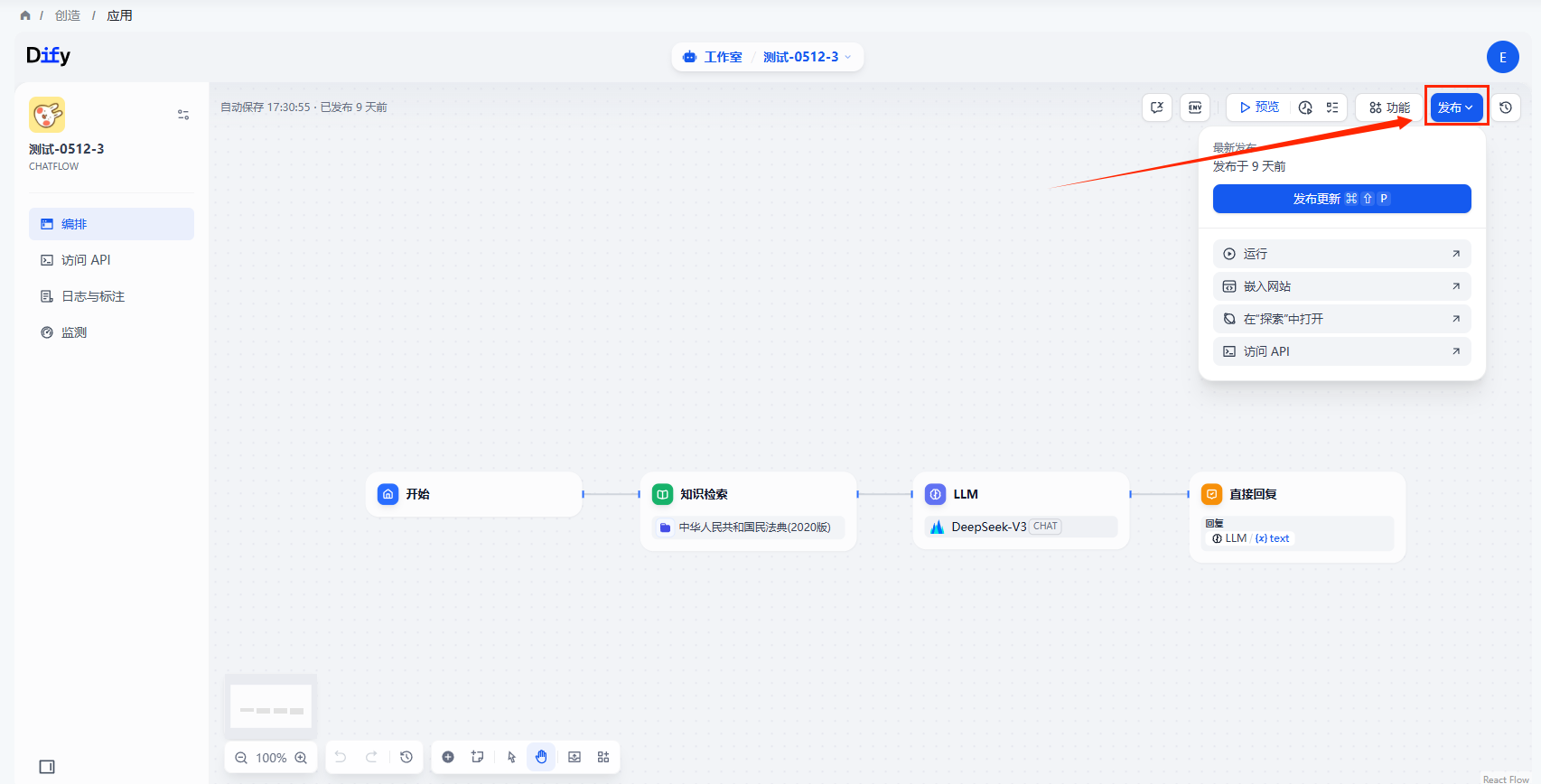Select 嵌入网站 from the publish menu
This screenshot has height=784, width=1541.
(x=1341, y=286)
